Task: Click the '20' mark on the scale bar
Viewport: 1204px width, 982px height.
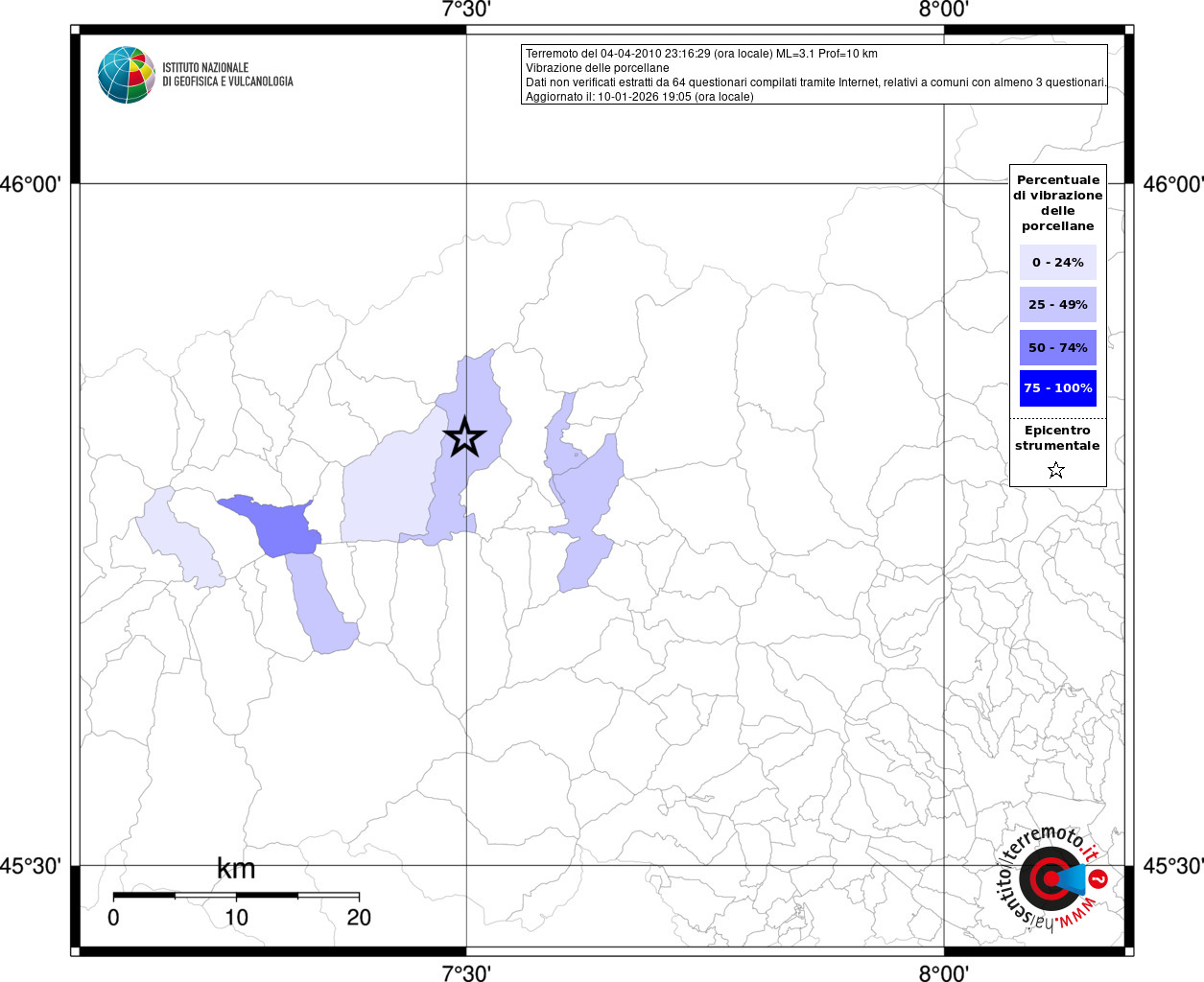Action: click(x=359, y=918)
